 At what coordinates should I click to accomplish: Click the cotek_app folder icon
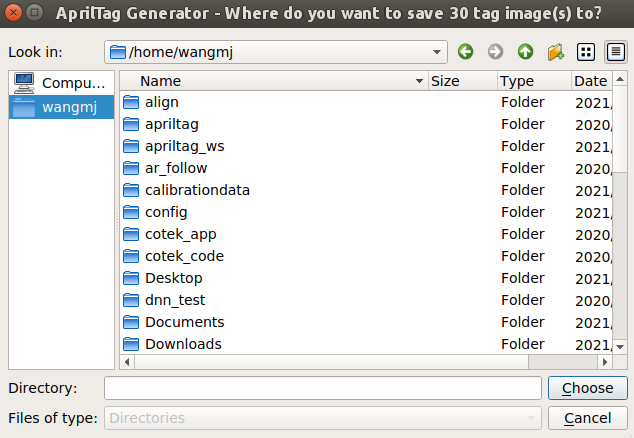pos(131,234)
